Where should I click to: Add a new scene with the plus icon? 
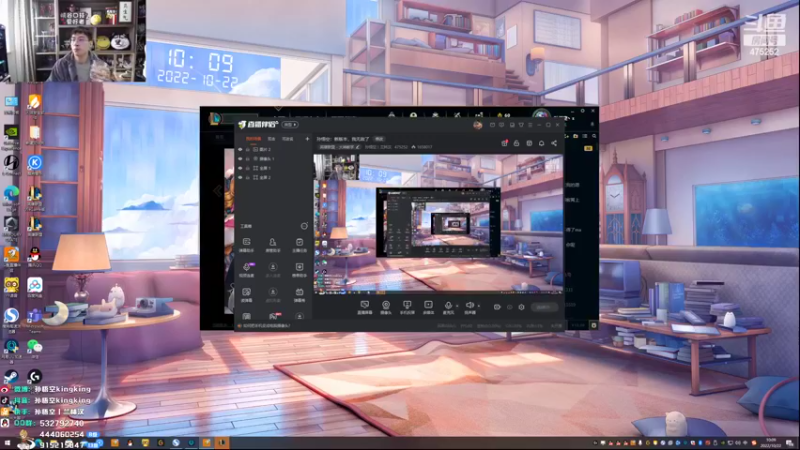coord(307,139)
